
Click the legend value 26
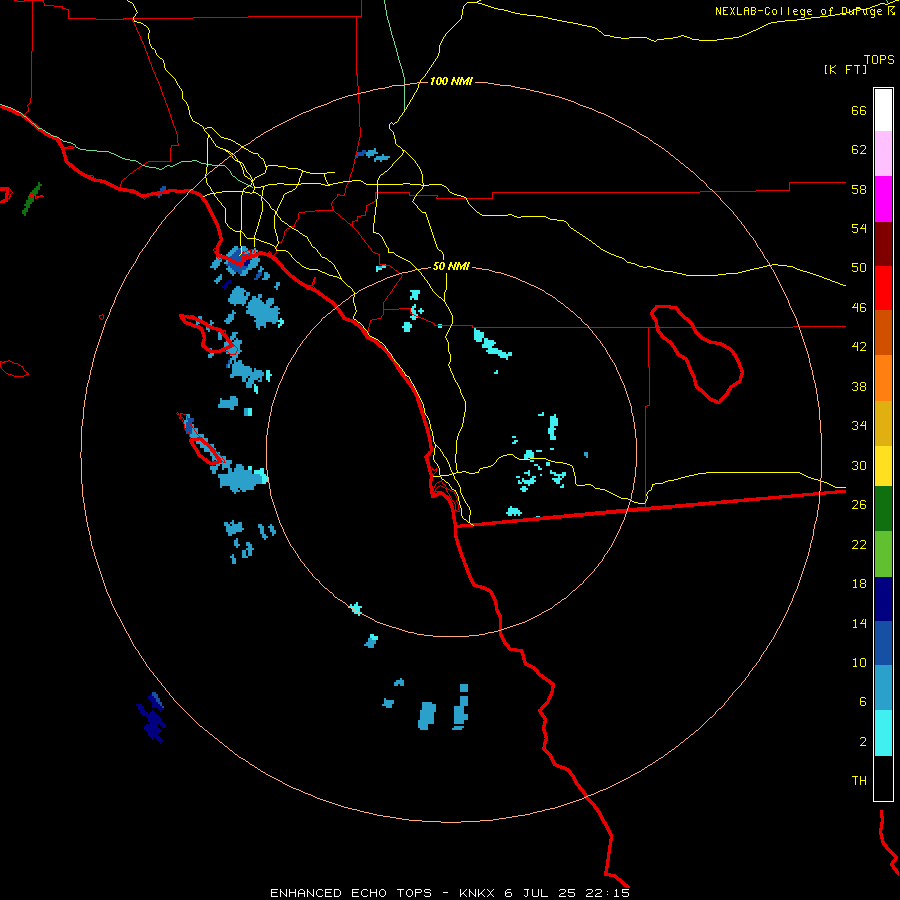pyautogui.click(x=859, y=505)
